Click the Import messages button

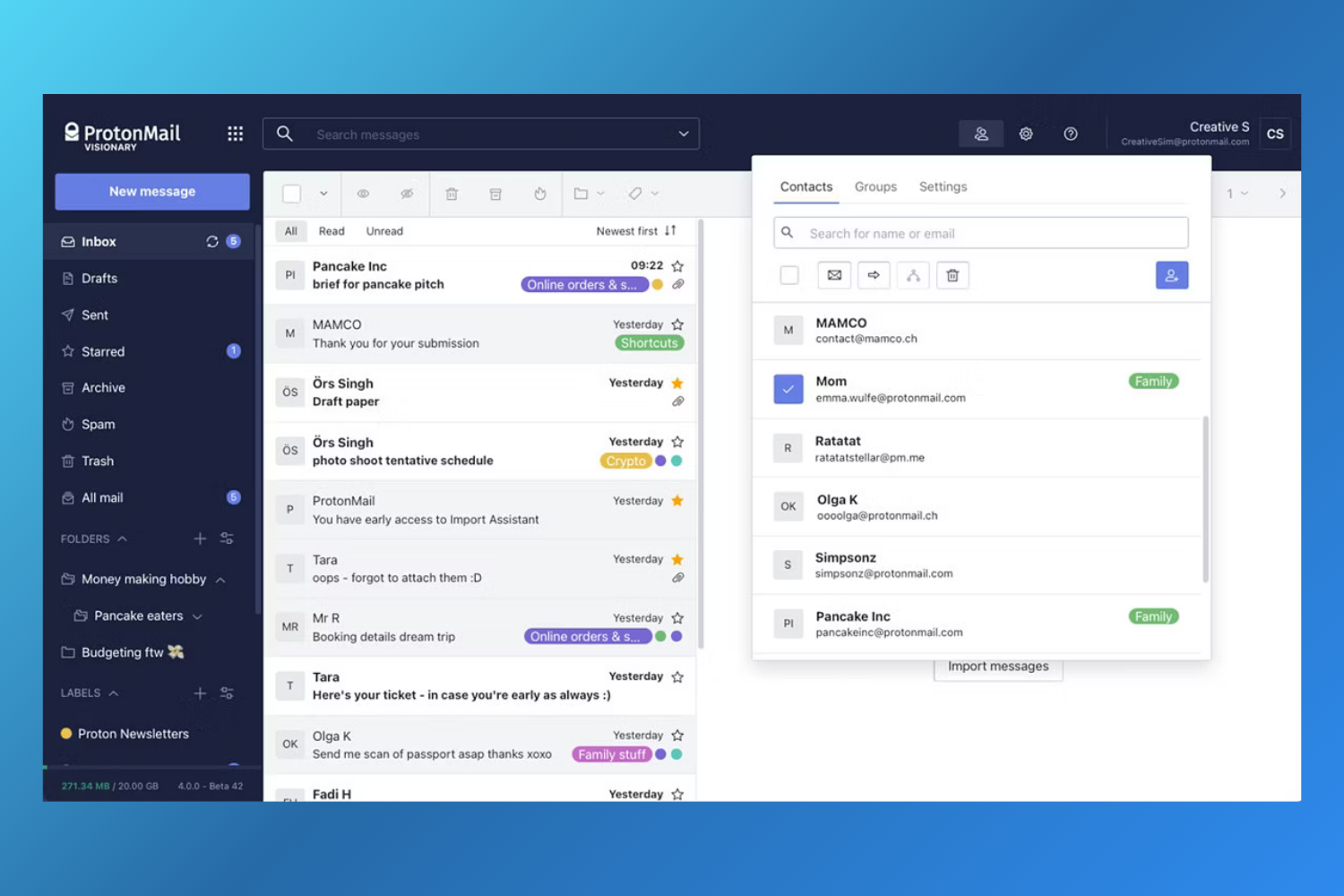coord(997,666)
